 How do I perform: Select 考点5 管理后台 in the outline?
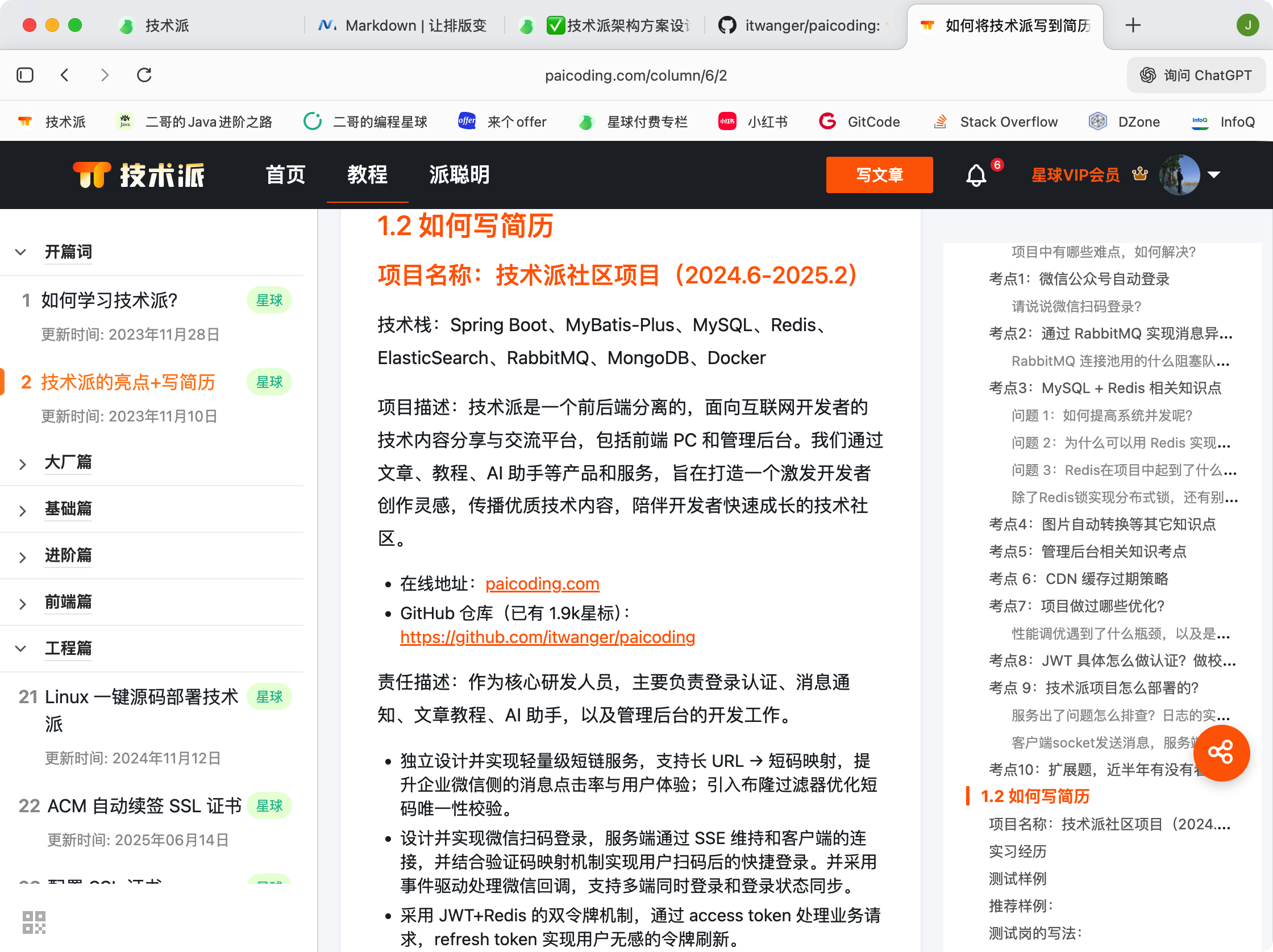1087,552
